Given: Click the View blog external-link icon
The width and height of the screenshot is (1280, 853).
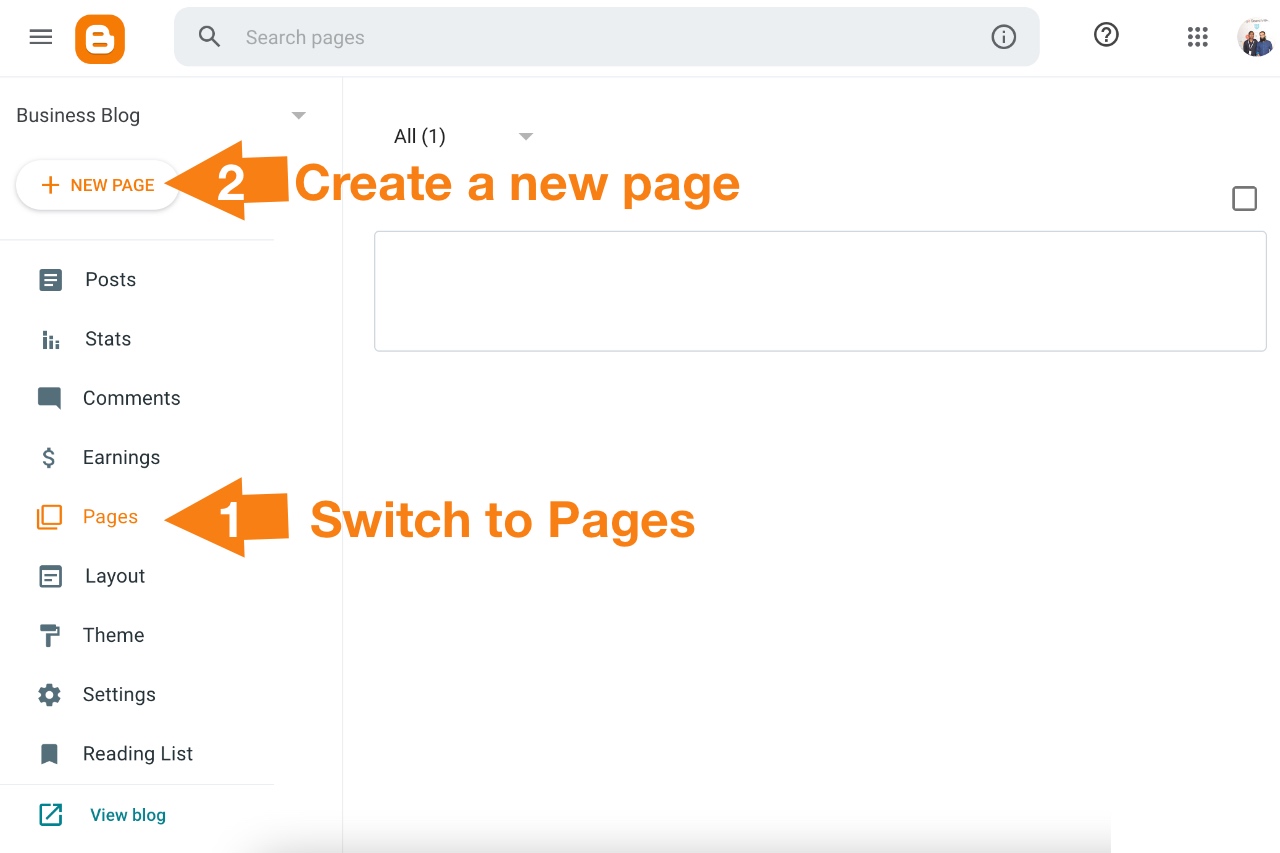Looking at the screenshot, I should [x=50, y=815].
